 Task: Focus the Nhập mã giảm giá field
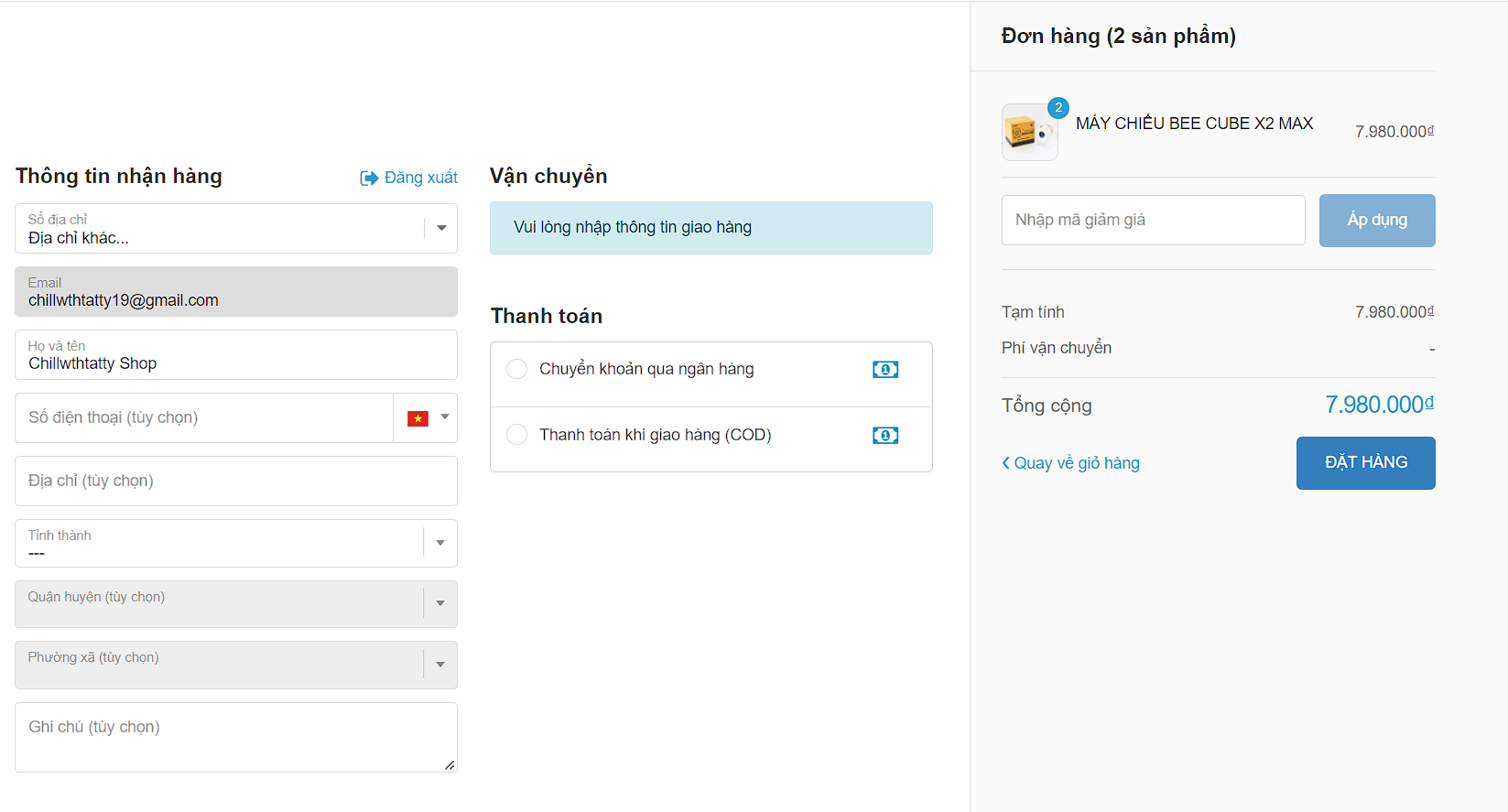[1153, 220]
